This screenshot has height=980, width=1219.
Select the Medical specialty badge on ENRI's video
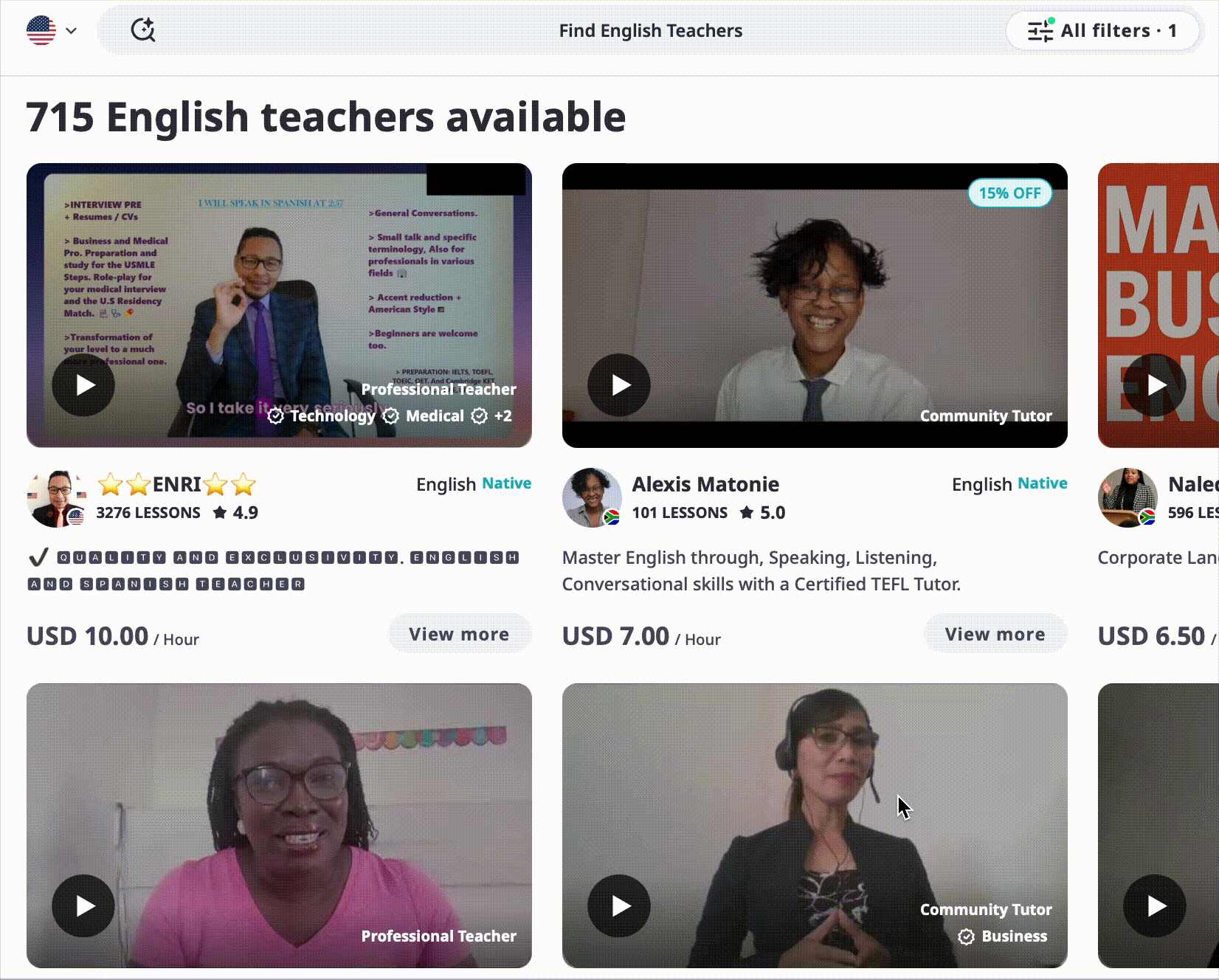coord(424,416)
